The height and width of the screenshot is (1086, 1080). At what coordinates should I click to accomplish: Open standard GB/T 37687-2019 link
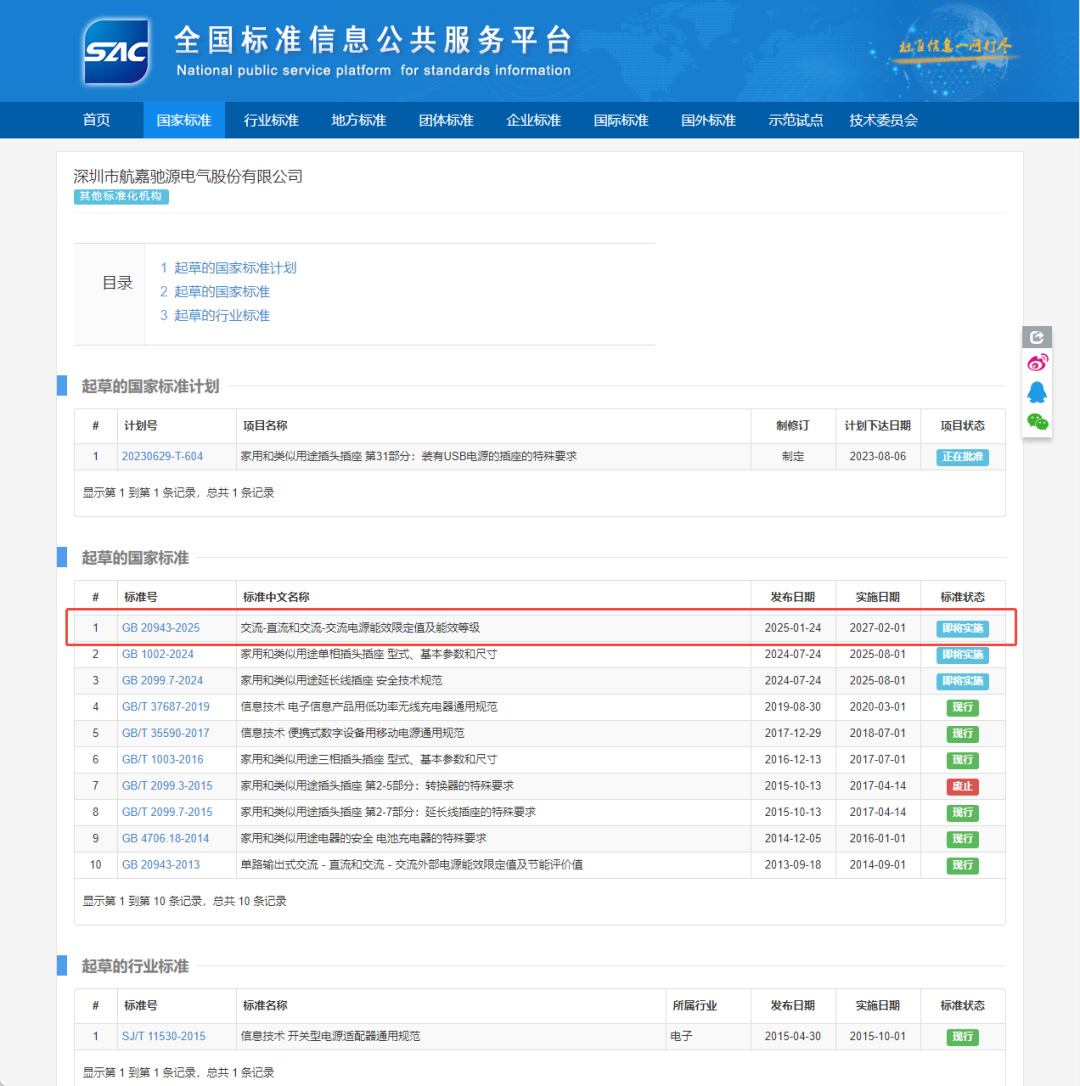166,707
